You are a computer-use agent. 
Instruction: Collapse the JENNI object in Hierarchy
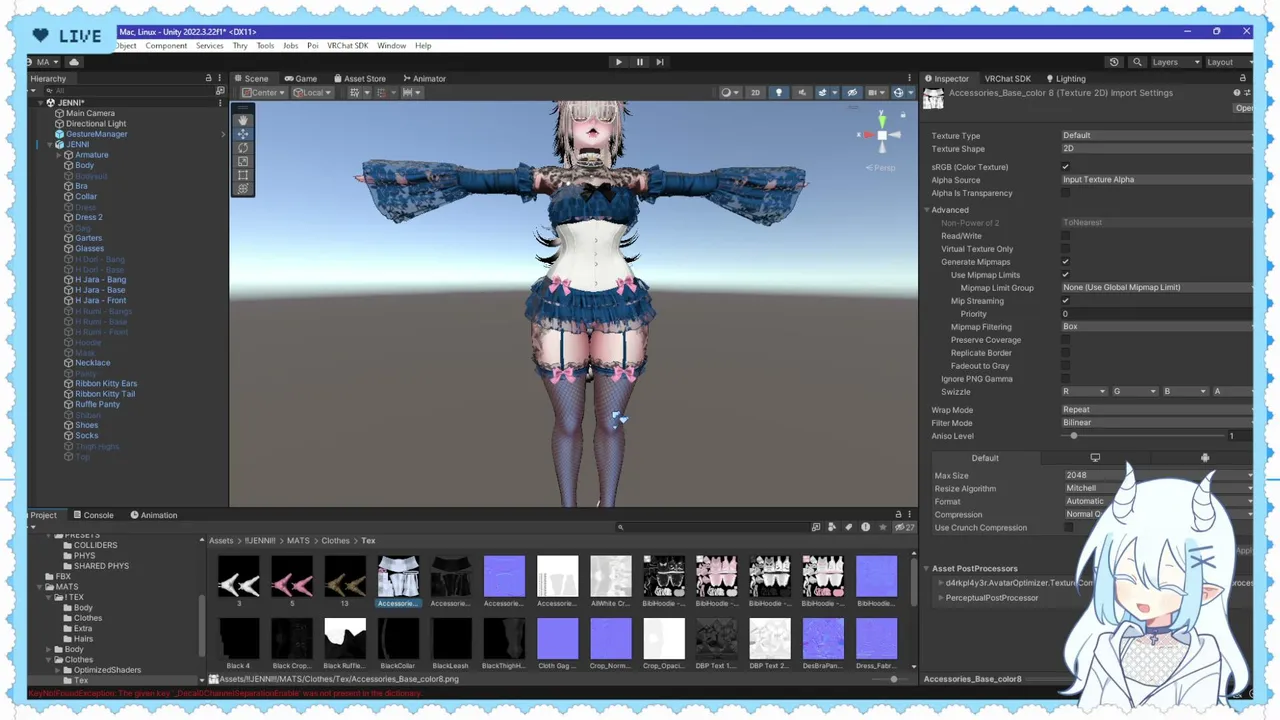pos(50,145)
